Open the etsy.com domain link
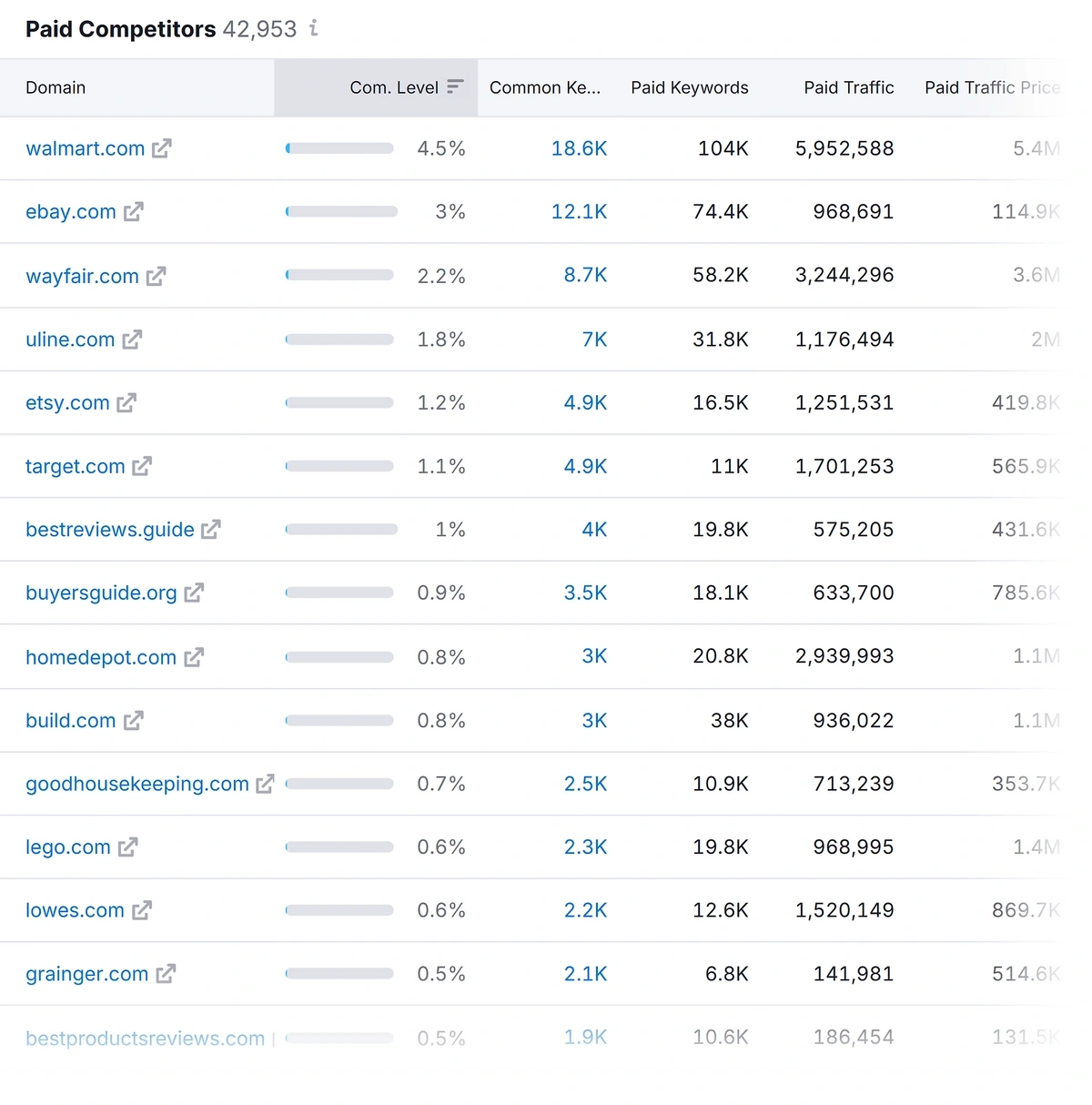Image resolution: width=1092 pixels, height=1105 pixels. [67, 402]
